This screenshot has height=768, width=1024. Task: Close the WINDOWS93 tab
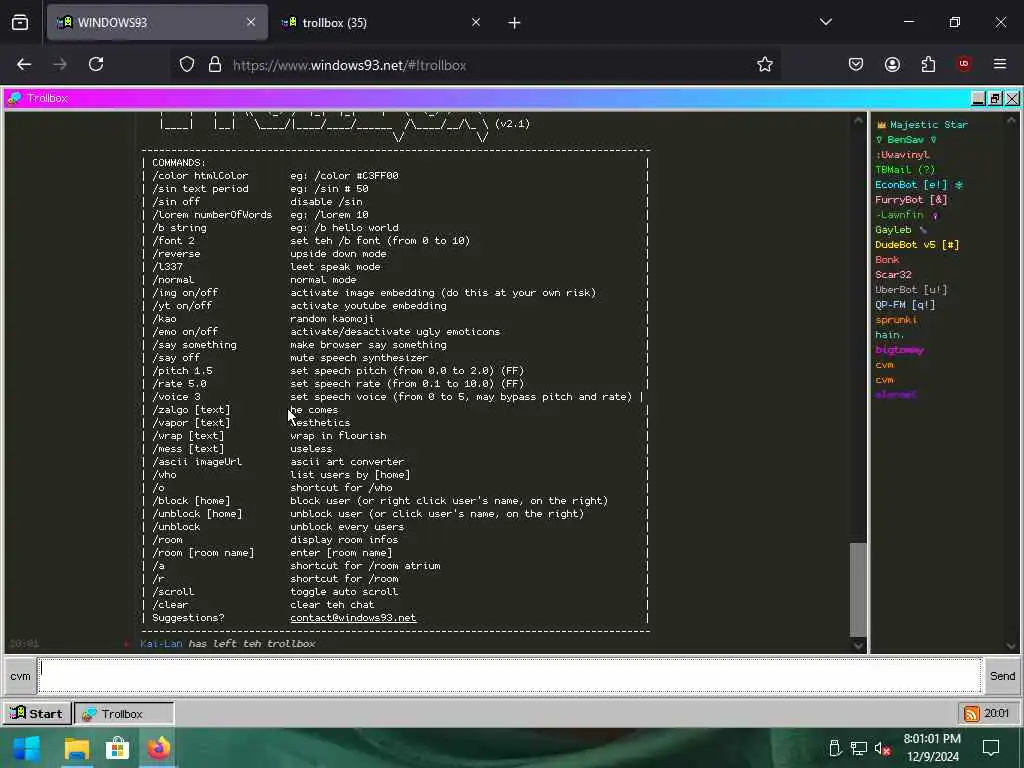[x=251, y=22]
